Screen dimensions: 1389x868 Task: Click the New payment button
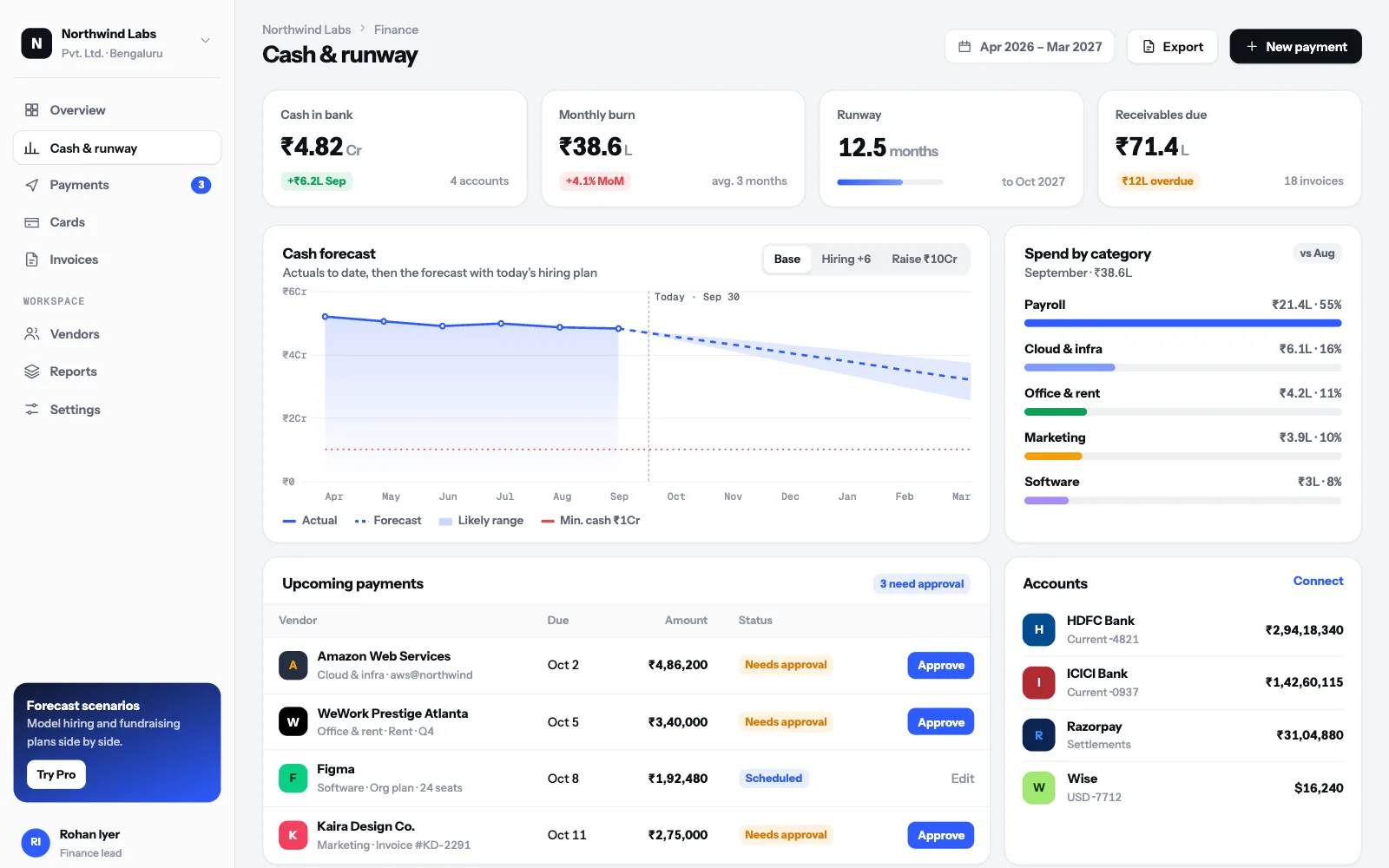[1295, 47]
